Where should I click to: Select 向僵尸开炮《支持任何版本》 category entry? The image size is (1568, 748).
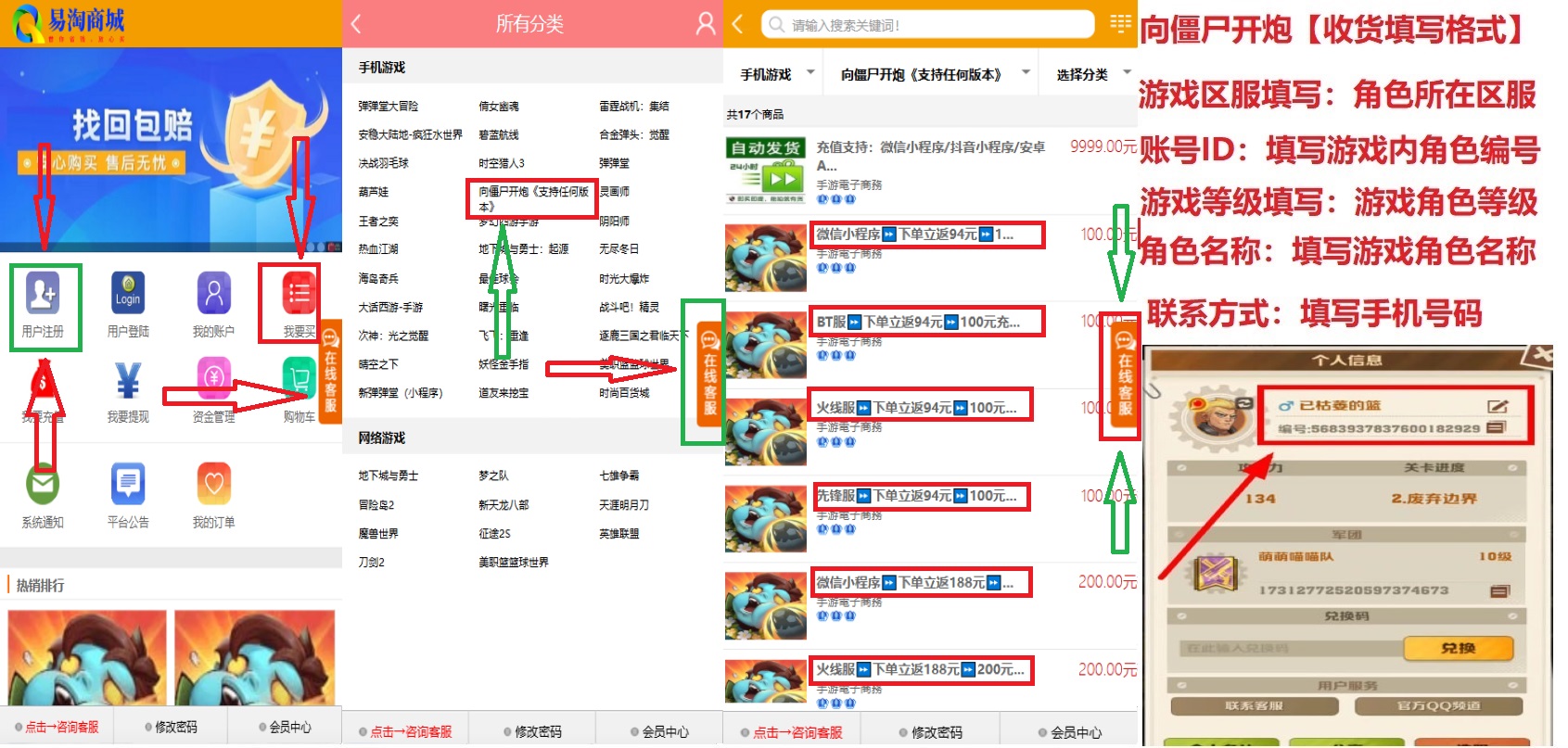coord(533,198)
